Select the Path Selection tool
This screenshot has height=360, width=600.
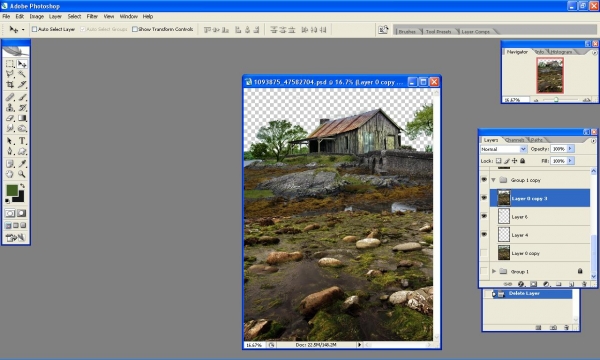coord(10,141)
